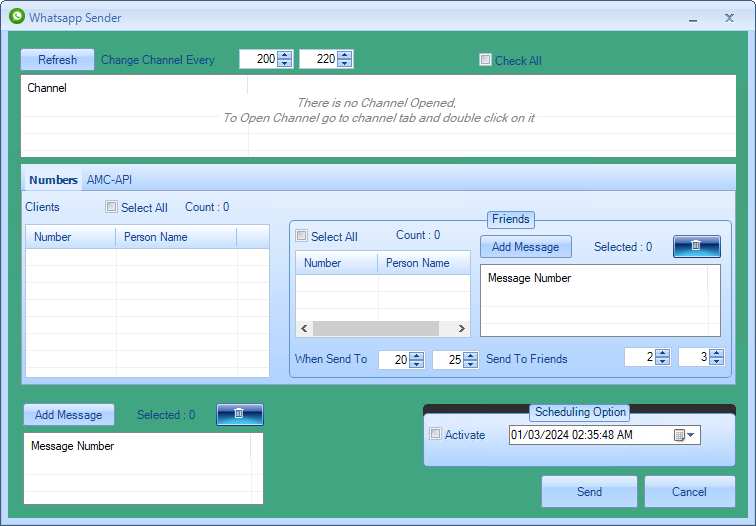The width and height of the screenshot is (756, 526).
Task: Click the Cancel button
Action: 689,492
